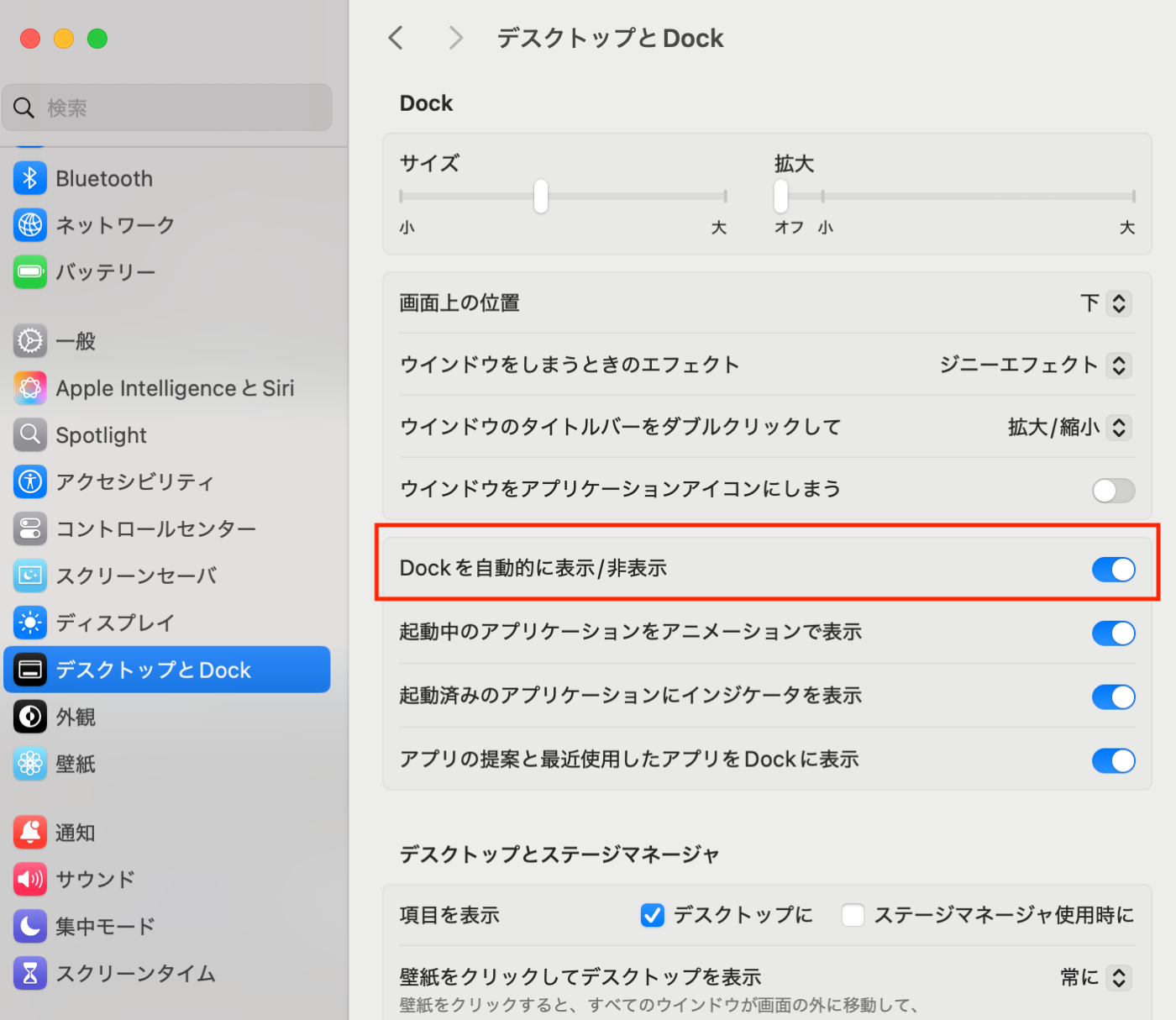Select Spotlight label in the sidebar
The height and width of the screenshot is (1020, 1176).
coord(101,435)
